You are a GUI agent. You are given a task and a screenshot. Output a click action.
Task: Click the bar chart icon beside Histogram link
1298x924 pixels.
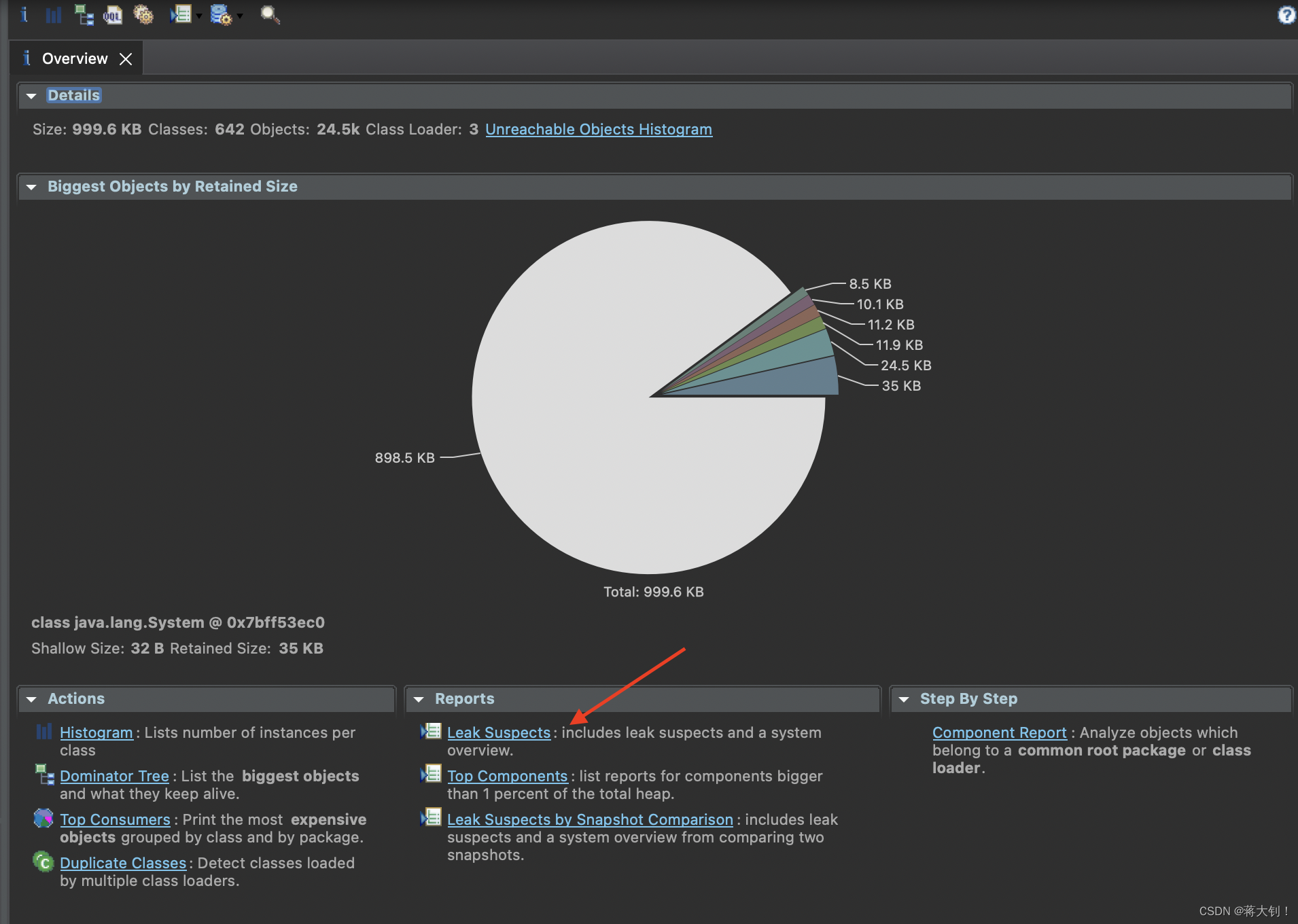coord(44,732)
